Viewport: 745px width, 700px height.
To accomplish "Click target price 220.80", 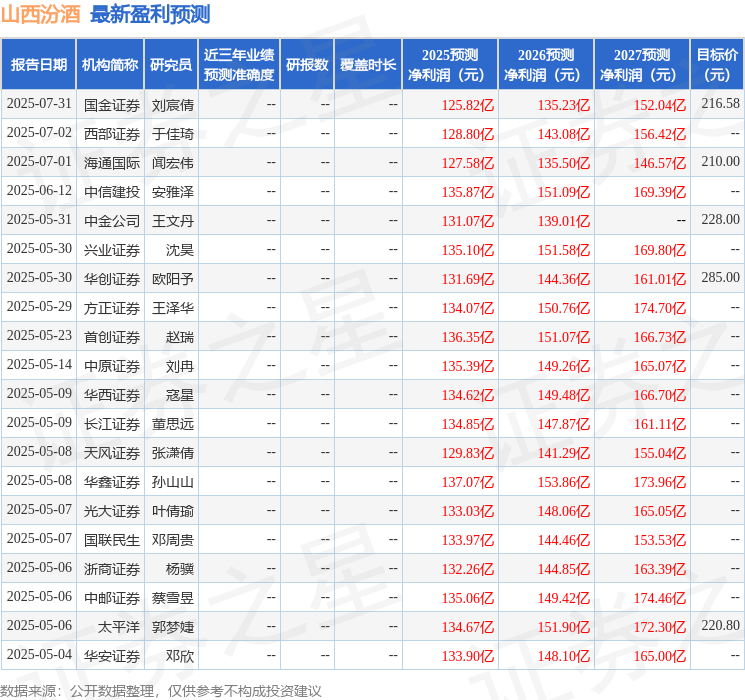I will (x=720, y=625).
